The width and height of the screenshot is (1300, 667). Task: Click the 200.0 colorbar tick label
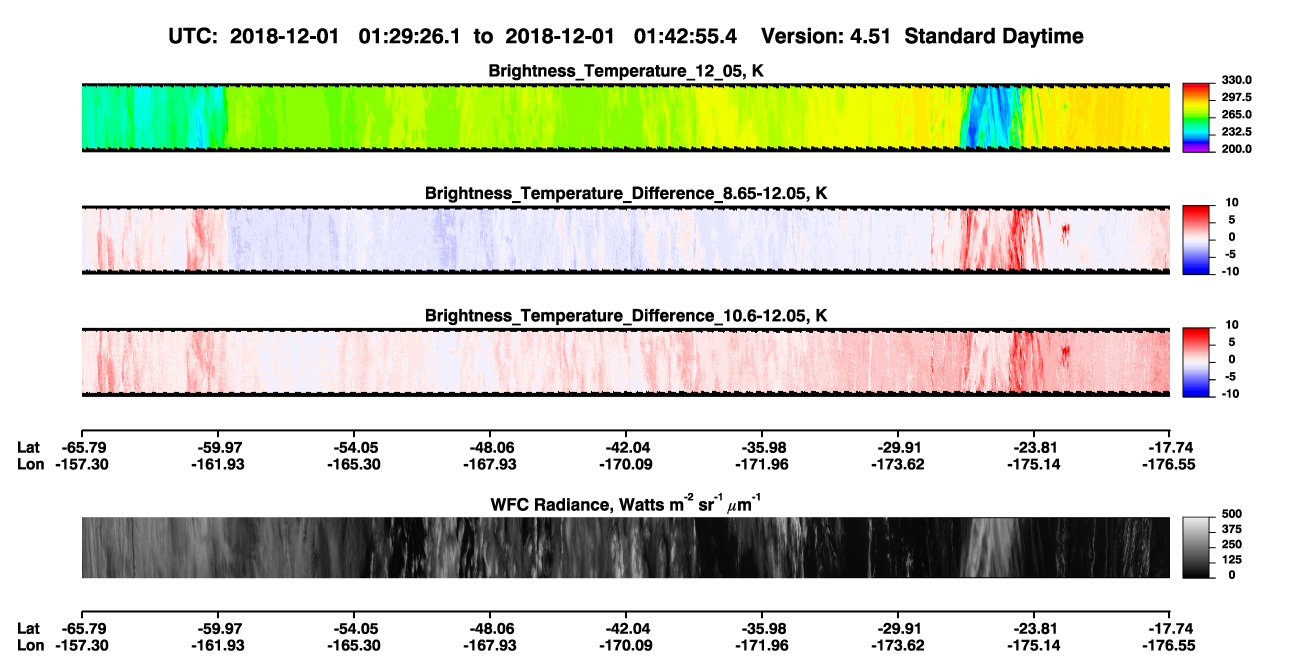(1235, 148)
